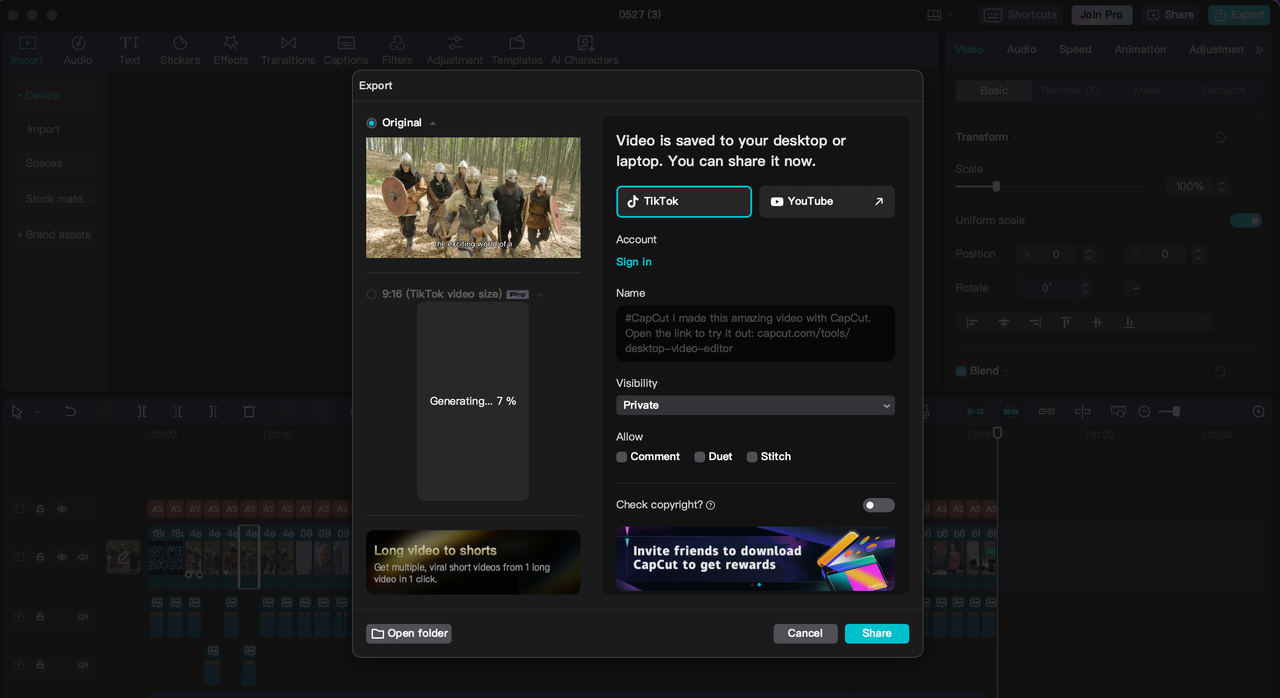This screenshot has width=1280, height=698.
Task: Collapse the Transform section
Action: click(1016, 137)
